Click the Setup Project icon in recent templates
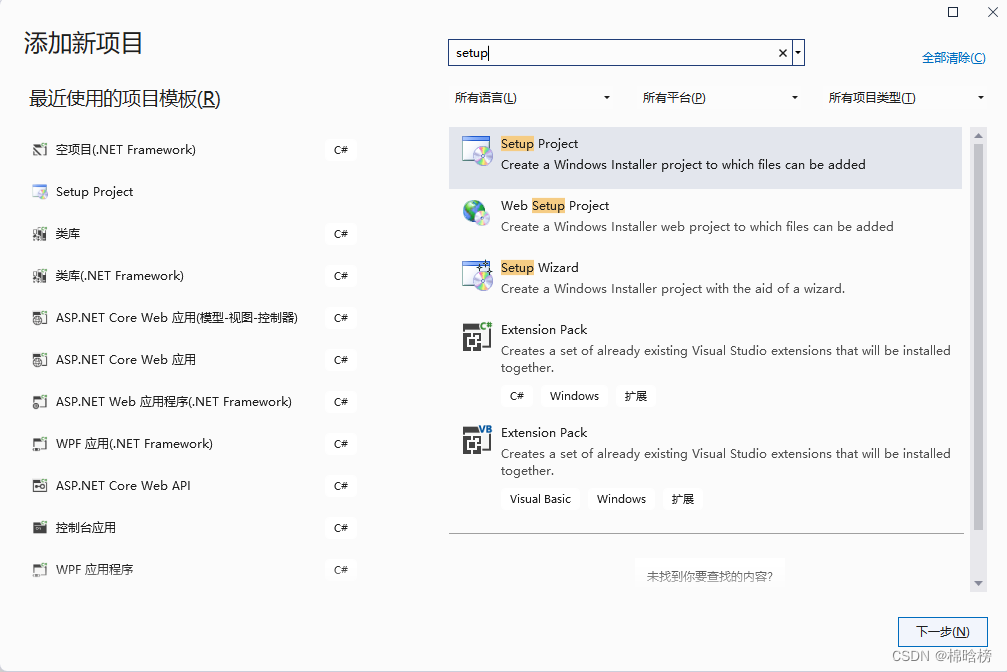Screen dimensions: 1007x672 40,191
